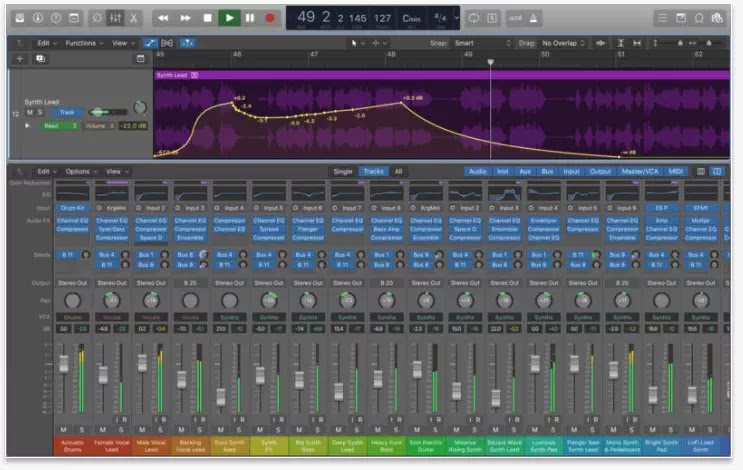
Task: Open the Volume automation parameter dropdown
Action: [x=100, y=126]
